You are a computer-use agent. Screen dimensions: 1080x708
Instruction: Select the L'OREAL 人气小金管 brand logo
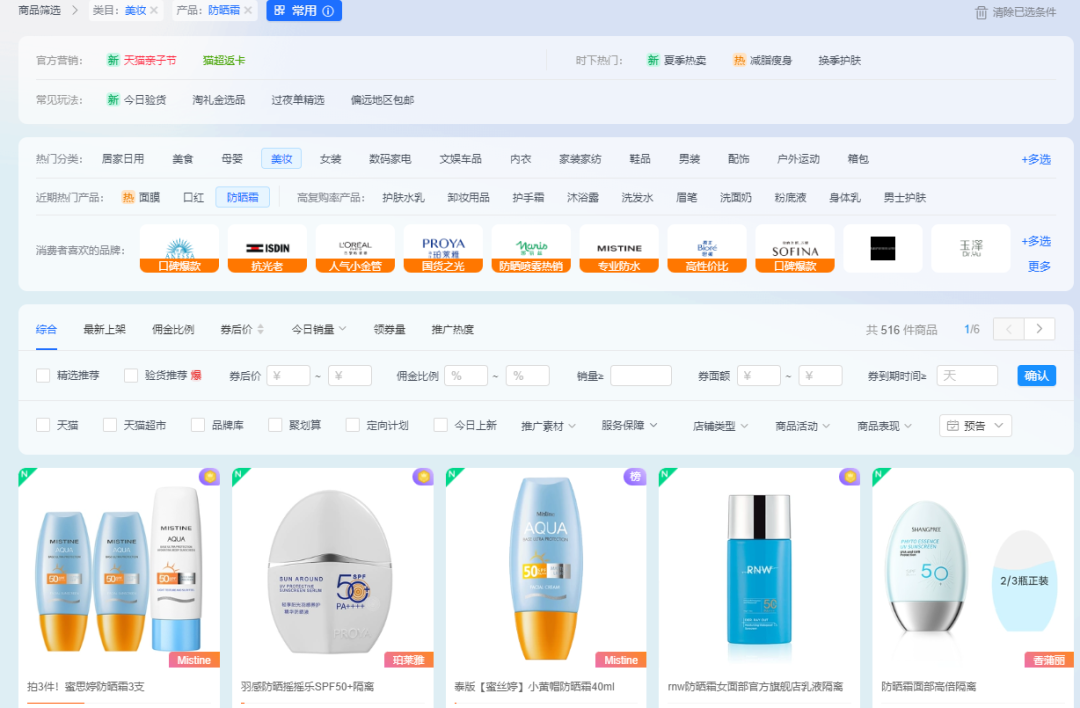coord(355,248)
